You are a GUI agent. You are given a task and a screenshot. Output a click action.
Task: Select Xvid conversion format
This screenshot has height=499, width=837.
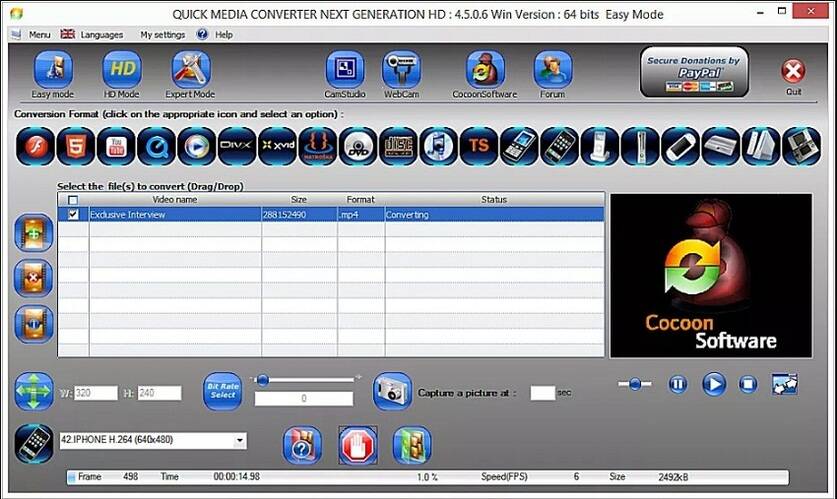tap(277, 146)
